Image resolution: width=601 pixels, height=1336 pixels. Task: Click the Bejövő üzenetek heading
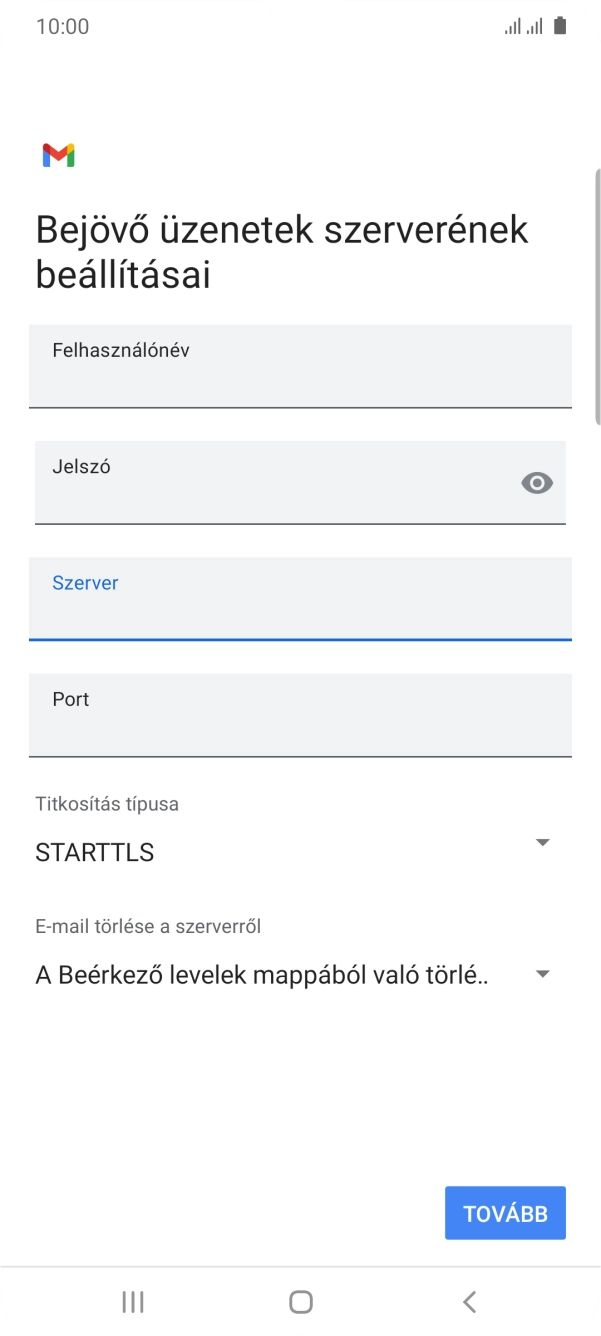coord(280,250)
